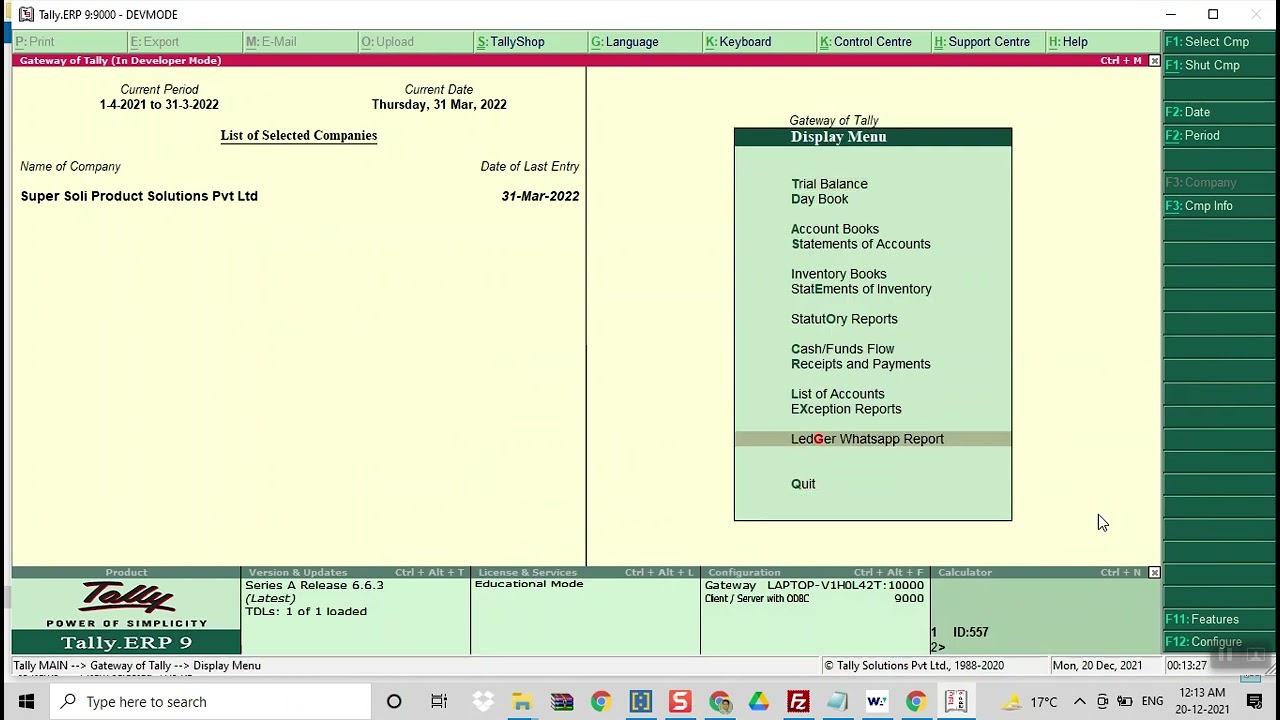The image size is (1280, 720).
Task: Close the Calculator panel
Action: pyautogui.click(x=1154, y=573)
